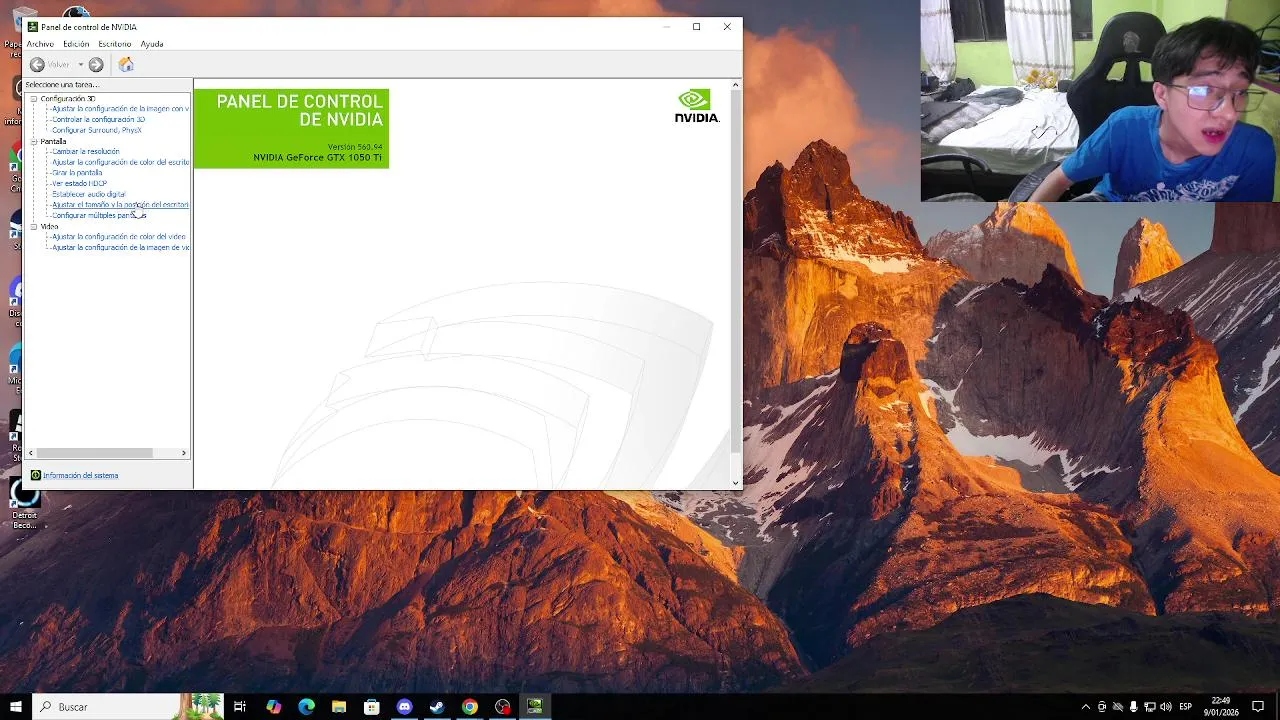
Task: Click the forward arrow toolbar button
Action: click(96, 64)
